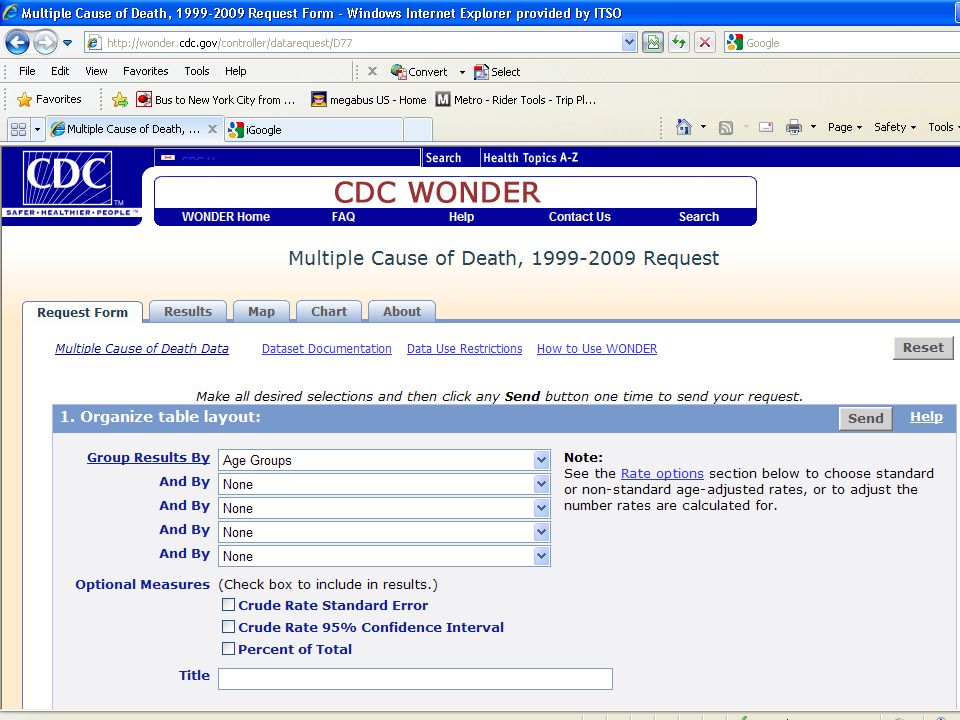Click the green Refresh arrows icon

pyautogui.click(x=678, y=42)
